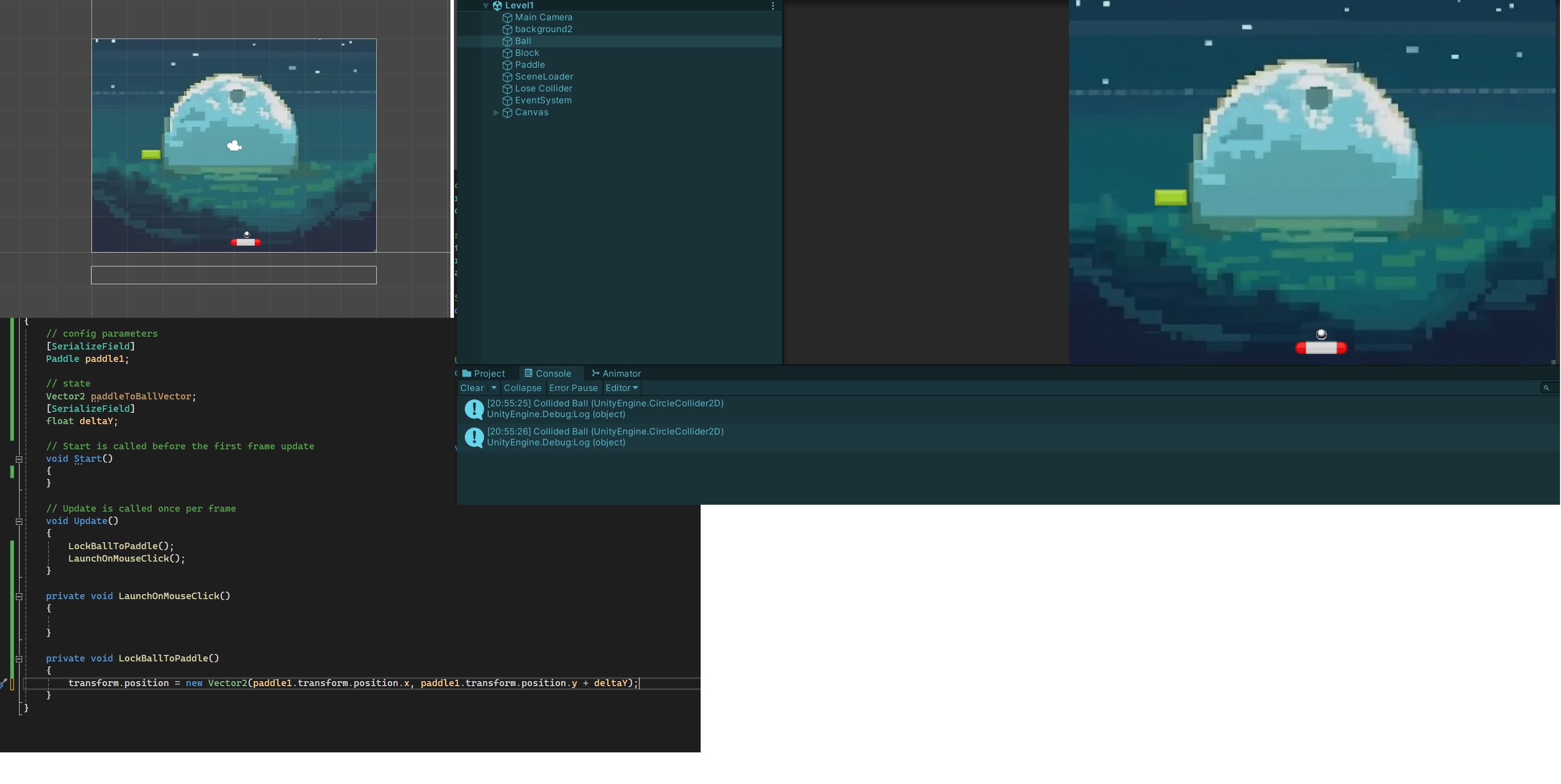Switch to the Project tab

[484, 373]
